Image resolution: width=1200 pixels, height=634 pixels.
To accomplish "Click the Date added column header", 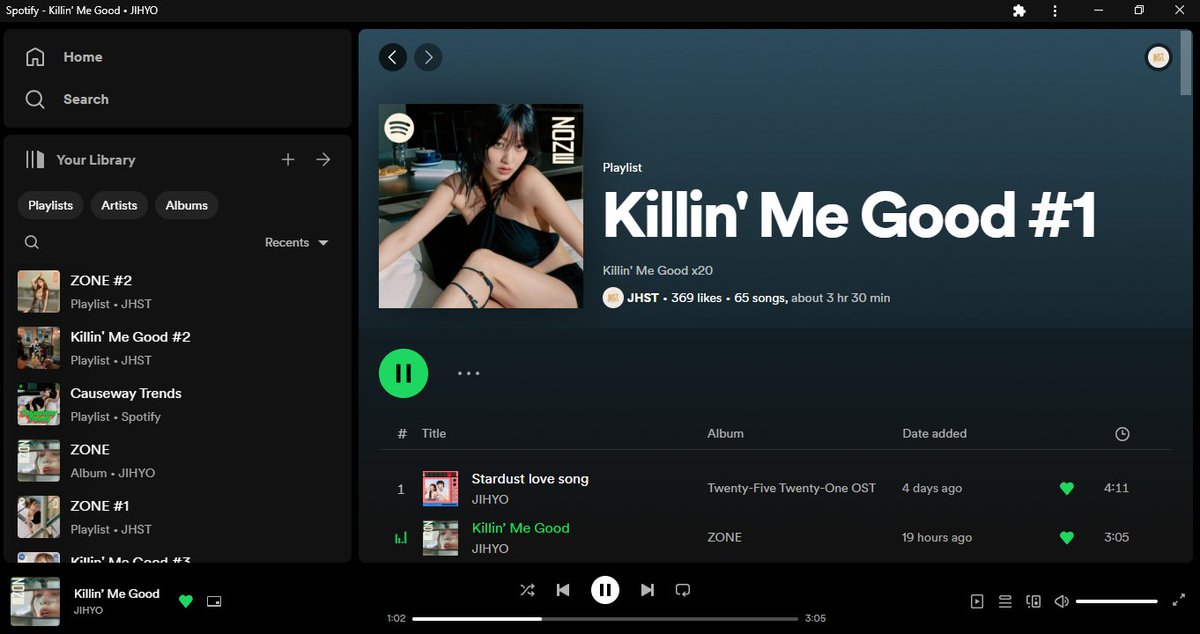I will [934, 433].
